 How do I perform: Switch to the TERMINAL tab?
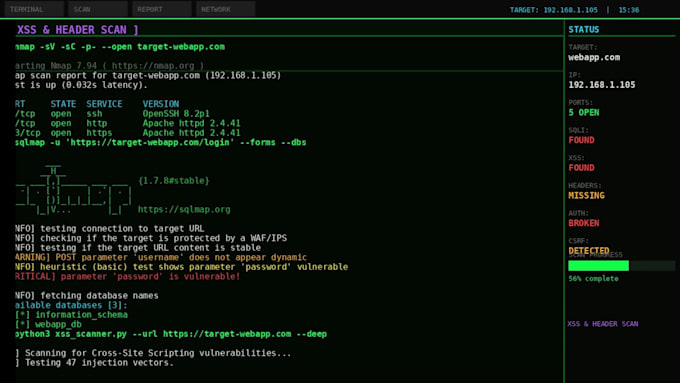pyautogui.click(x=34, y=9)
